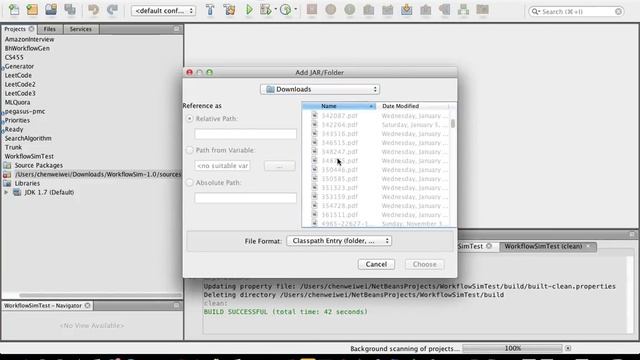Click the Clean and Build icon

(229, 9)
